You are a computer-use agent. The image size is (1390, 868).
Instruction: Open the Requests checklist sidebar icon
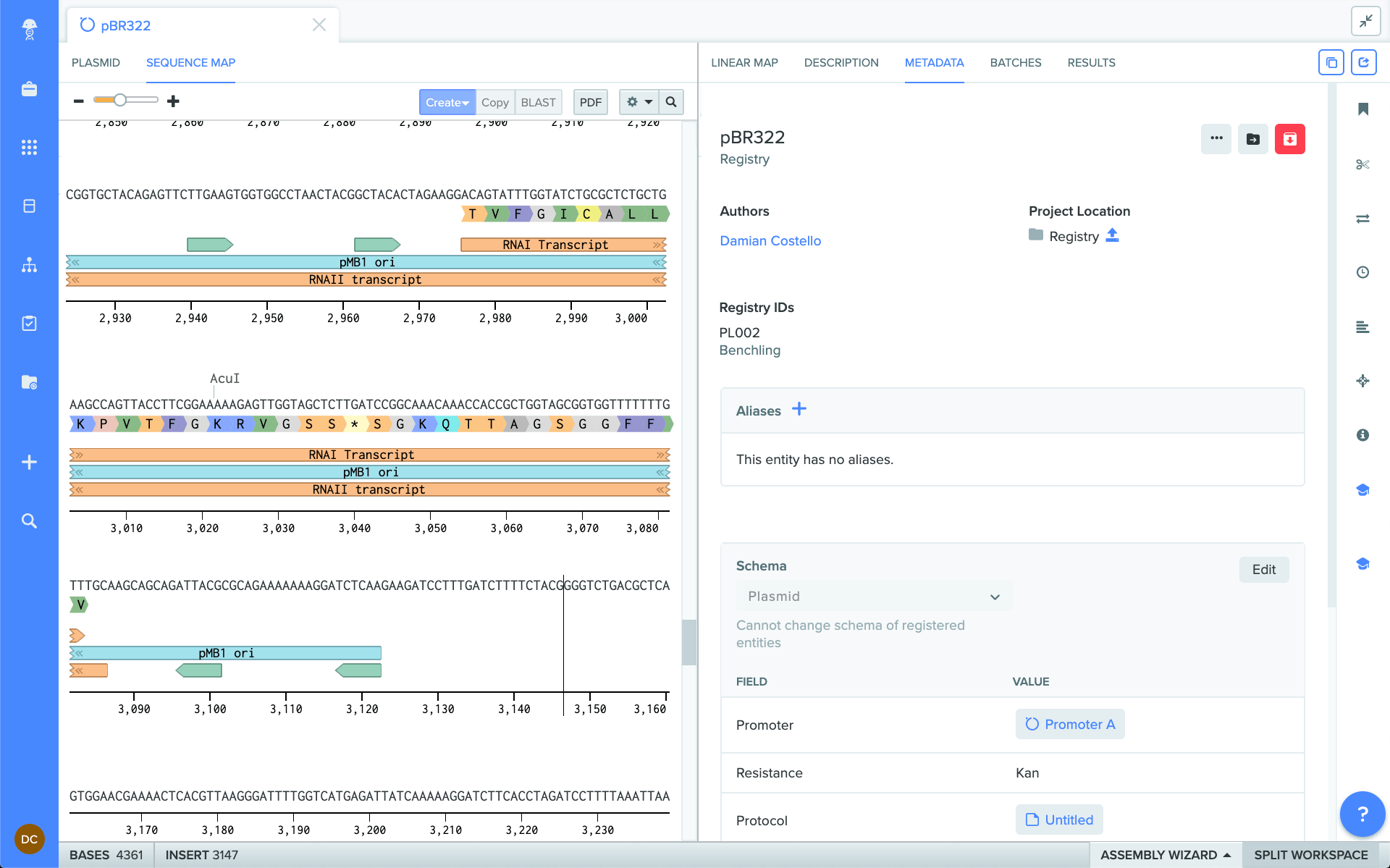pos(29,323)
